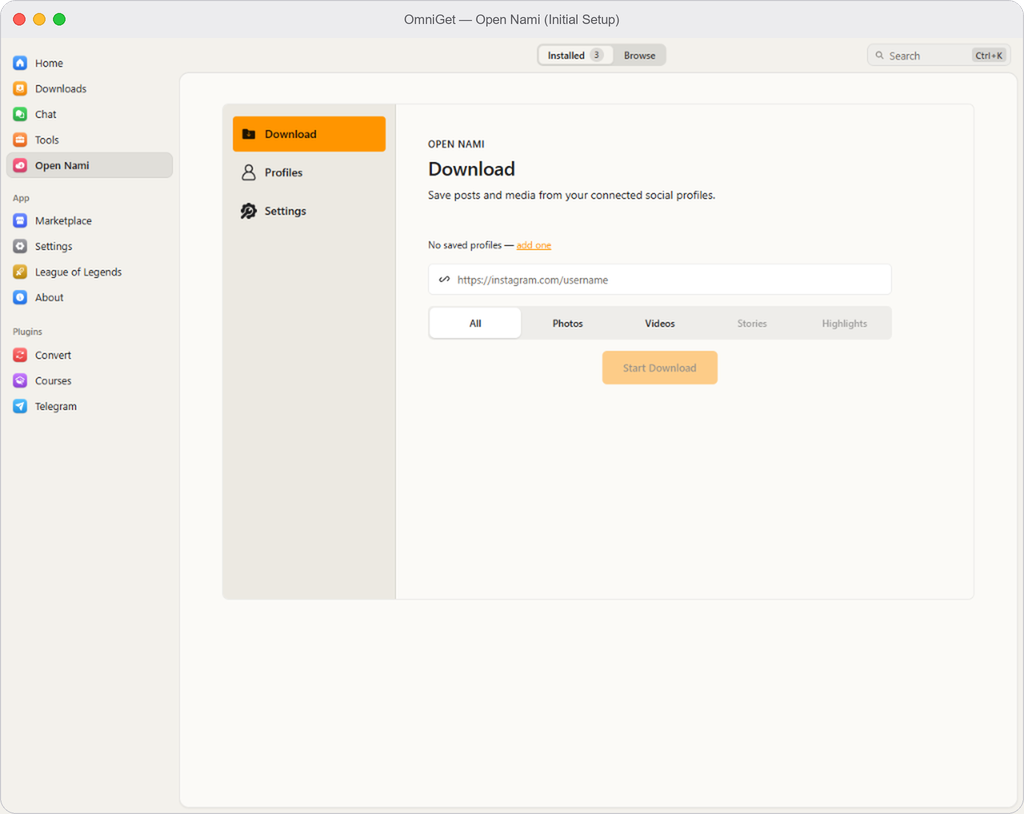1024x814 pixels.
Task: Select the Videos media filter
Action: [x=660, y=323]
